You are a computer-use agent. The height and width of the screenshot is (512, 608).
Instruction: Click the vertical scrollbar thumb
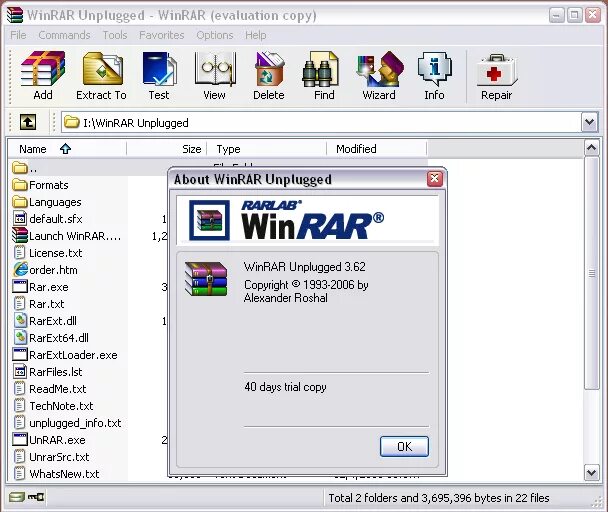591,273
